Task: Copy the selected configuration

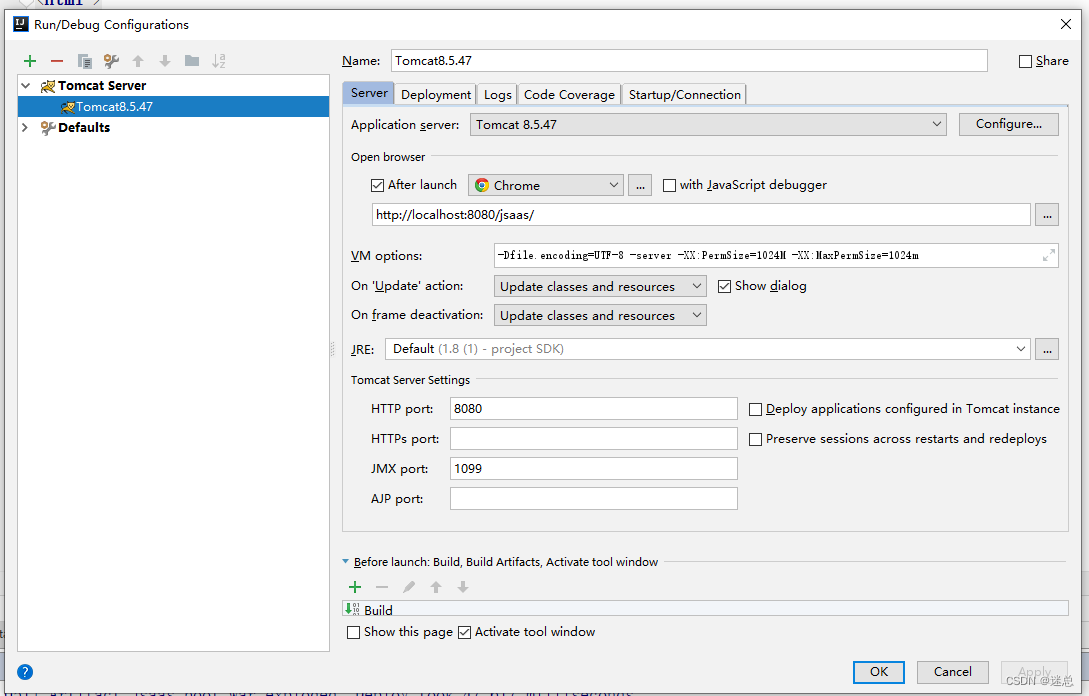Action: click(x=84, y=61)
